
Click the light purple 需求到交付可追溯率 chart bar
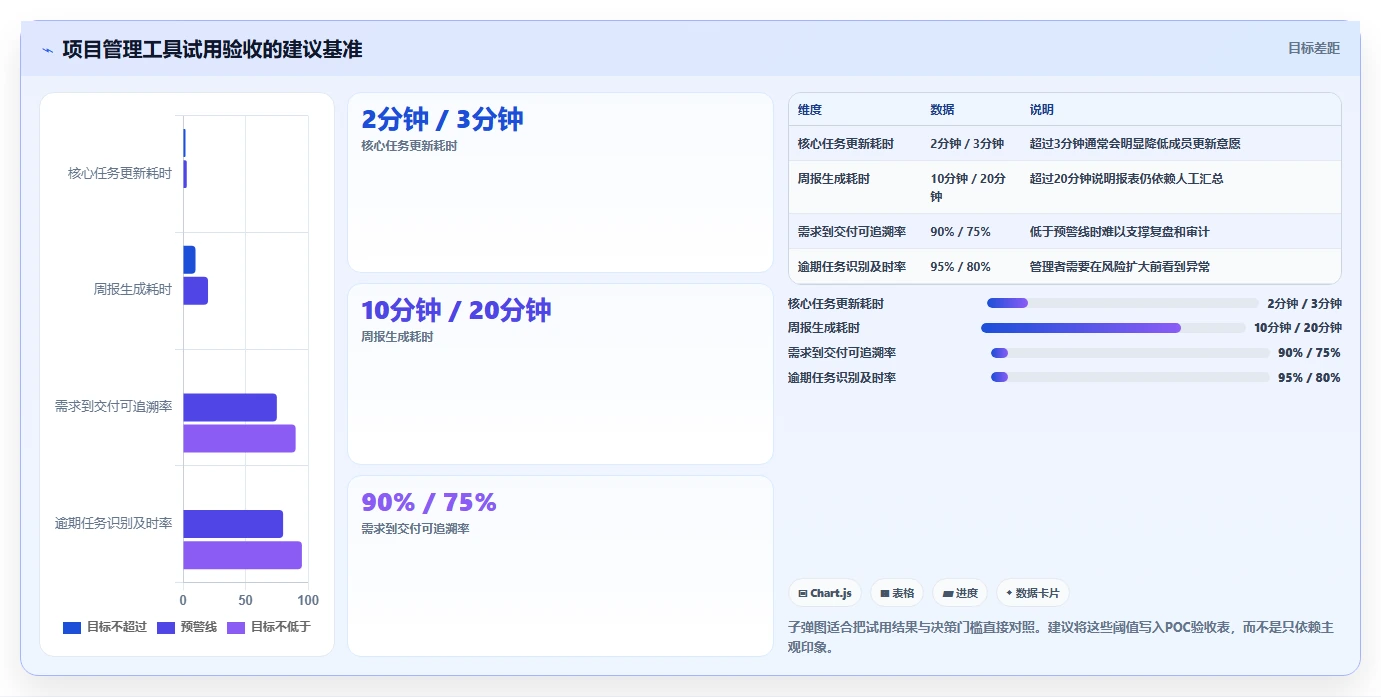(x=239, y=438)
